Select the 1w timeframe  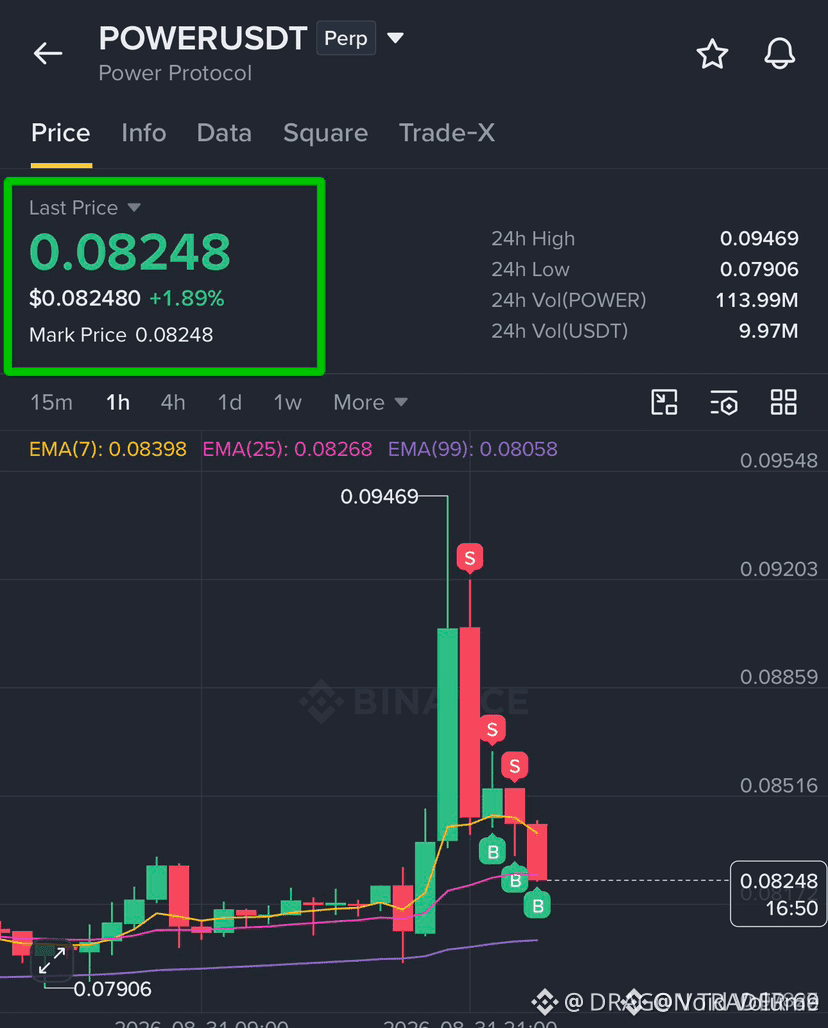coord(287,402)
